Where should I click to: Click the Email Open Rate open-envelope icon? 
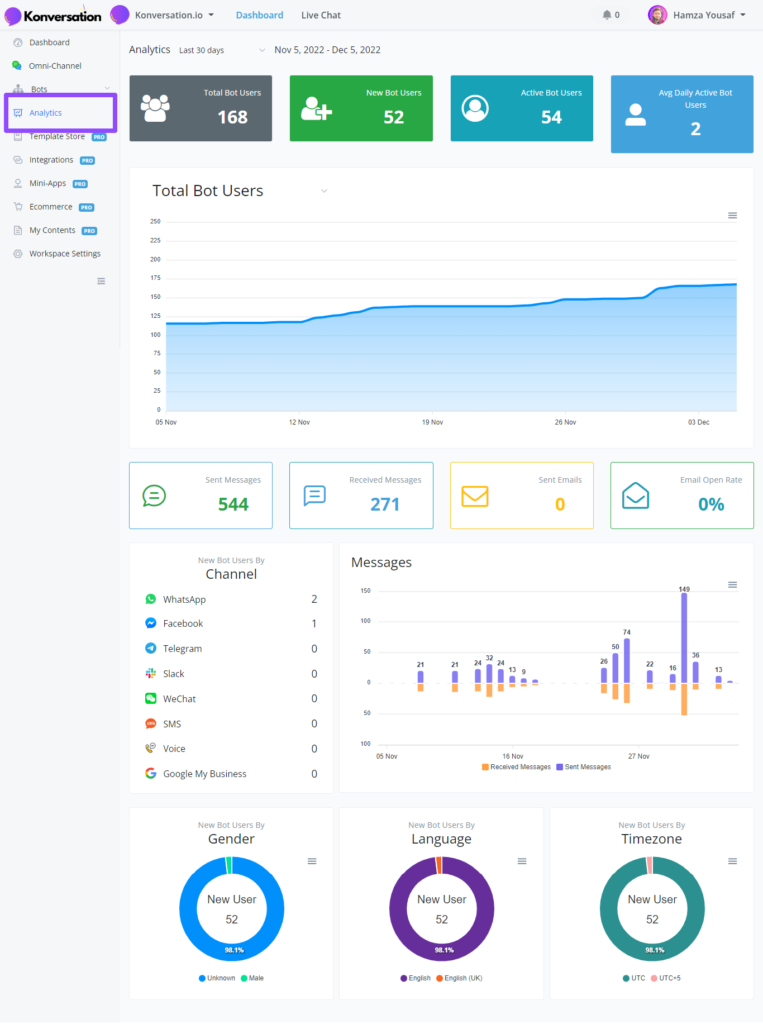pyautogui.click(x=635, y=496)
